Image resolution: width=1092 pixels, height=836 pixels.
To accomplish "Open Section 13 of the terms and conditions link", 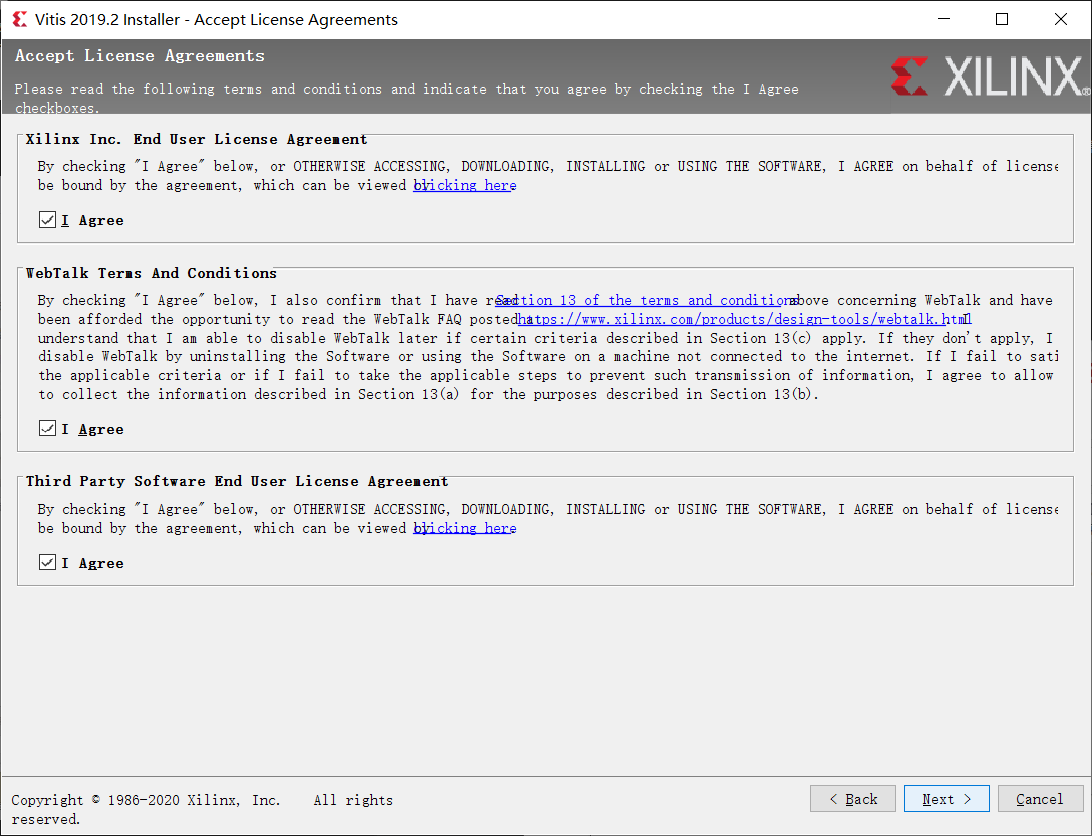I will coord(646,300).
